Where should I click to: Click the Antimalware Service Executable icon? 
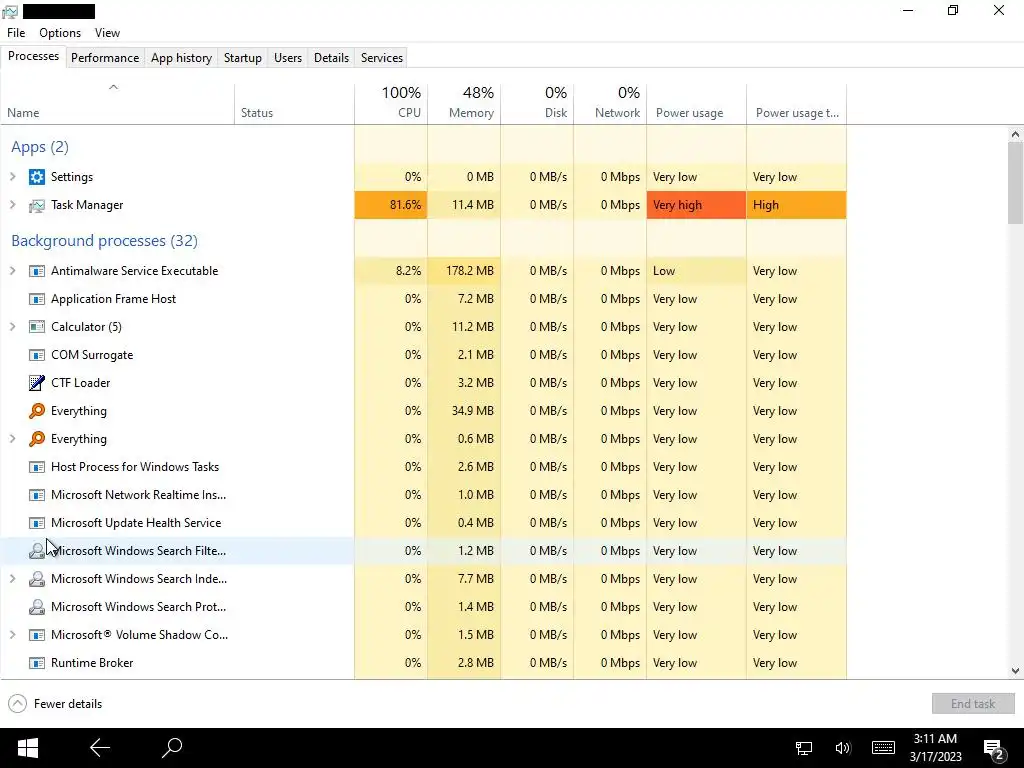(x=37, y=271)
